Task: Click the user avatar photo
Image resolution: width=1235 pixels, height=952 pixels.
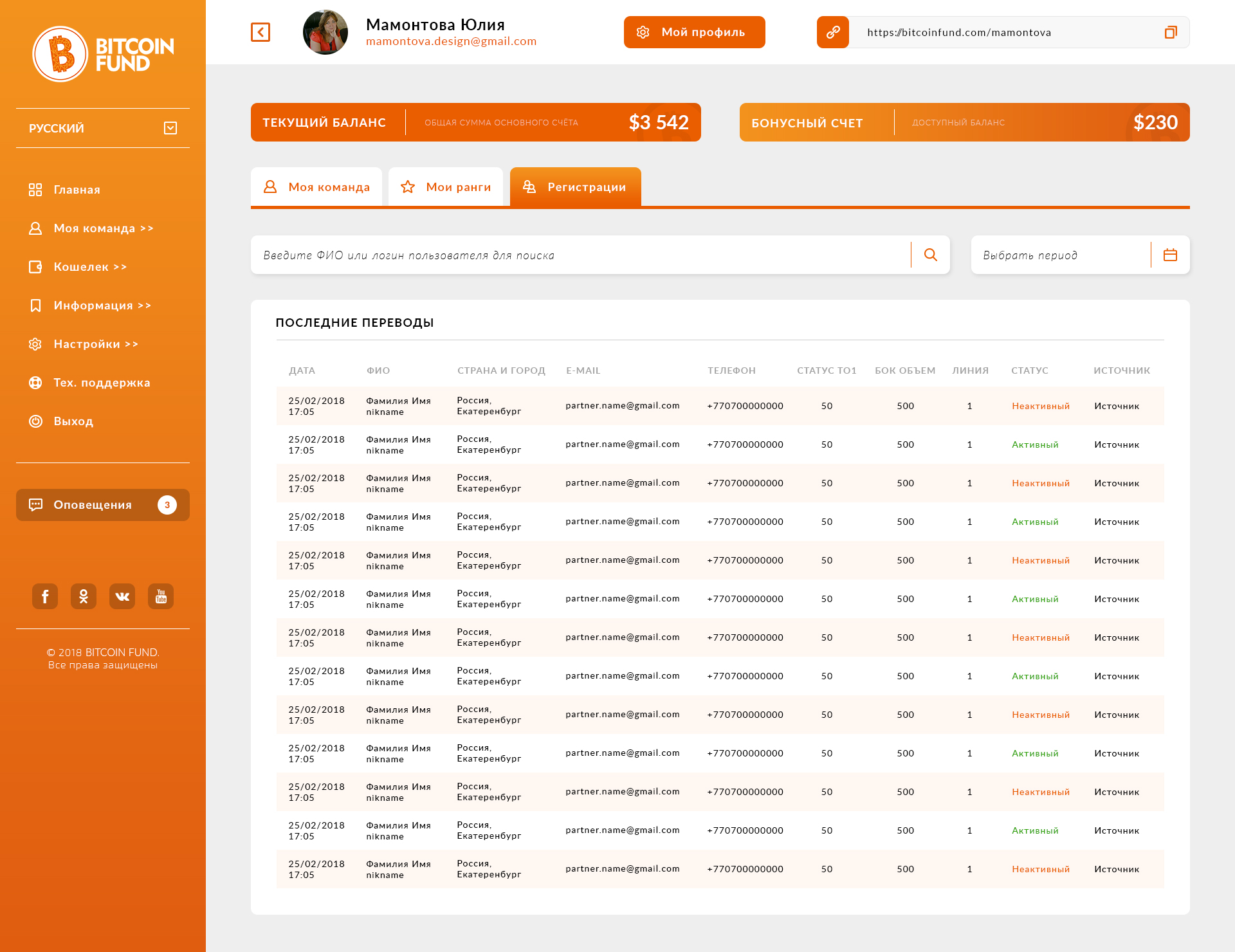Action: click(x=325, y=32)
